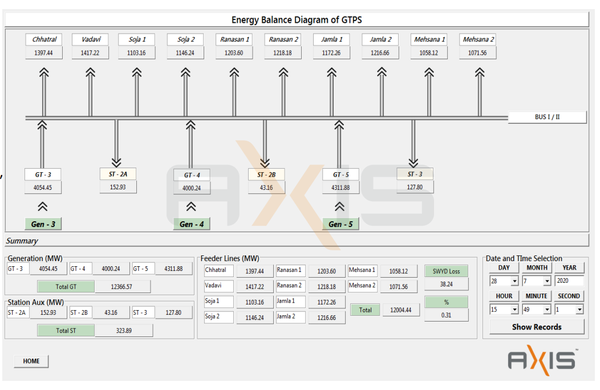
Task: Click the up arrow above Gen - 3
Action: pyautogui.click(x=43, y=207)
